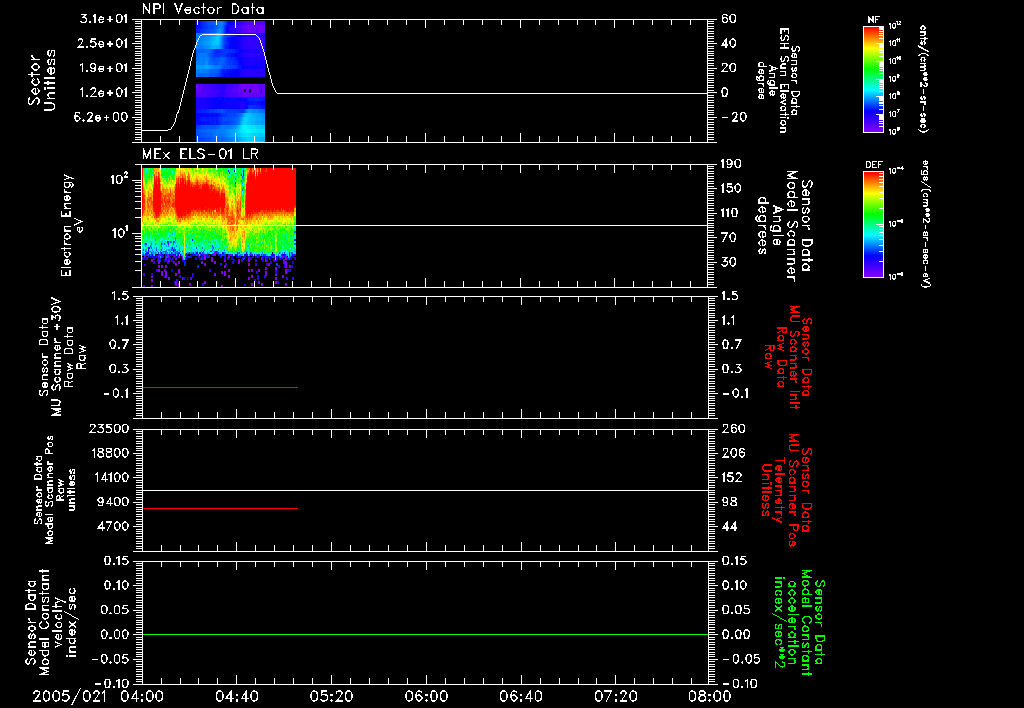Click the red scanner position telemetry trace
The width and height of the screenshot is (1024, 708).
(219, 508)
